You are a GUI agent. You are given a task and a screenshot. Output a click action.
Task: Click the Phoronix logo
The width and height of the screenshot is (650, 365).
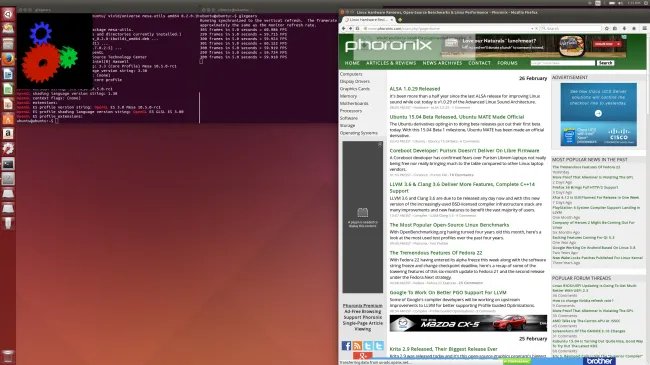388,45
